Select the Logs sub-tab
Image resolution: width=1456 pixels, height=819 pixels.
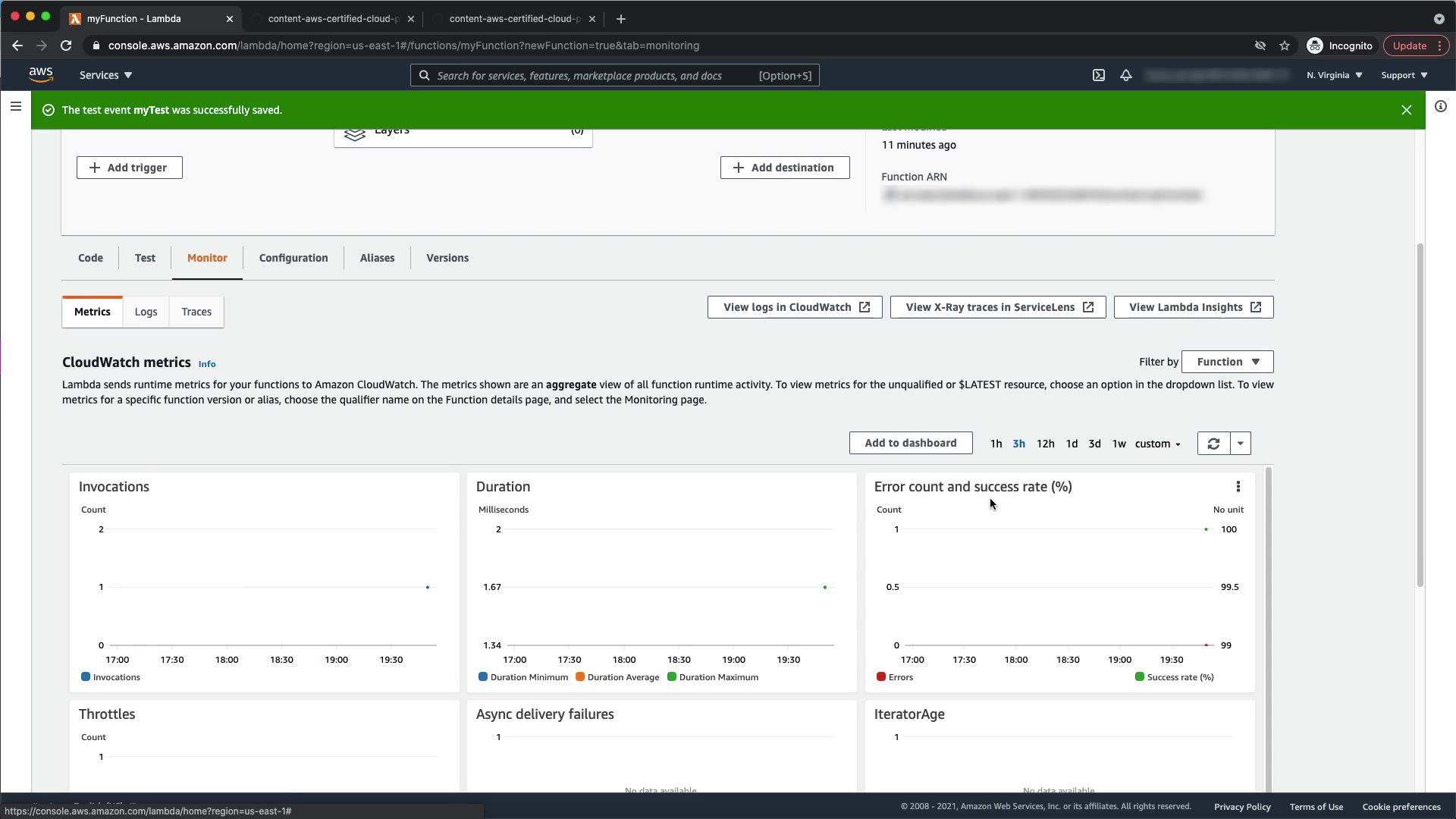click(146, 312)
